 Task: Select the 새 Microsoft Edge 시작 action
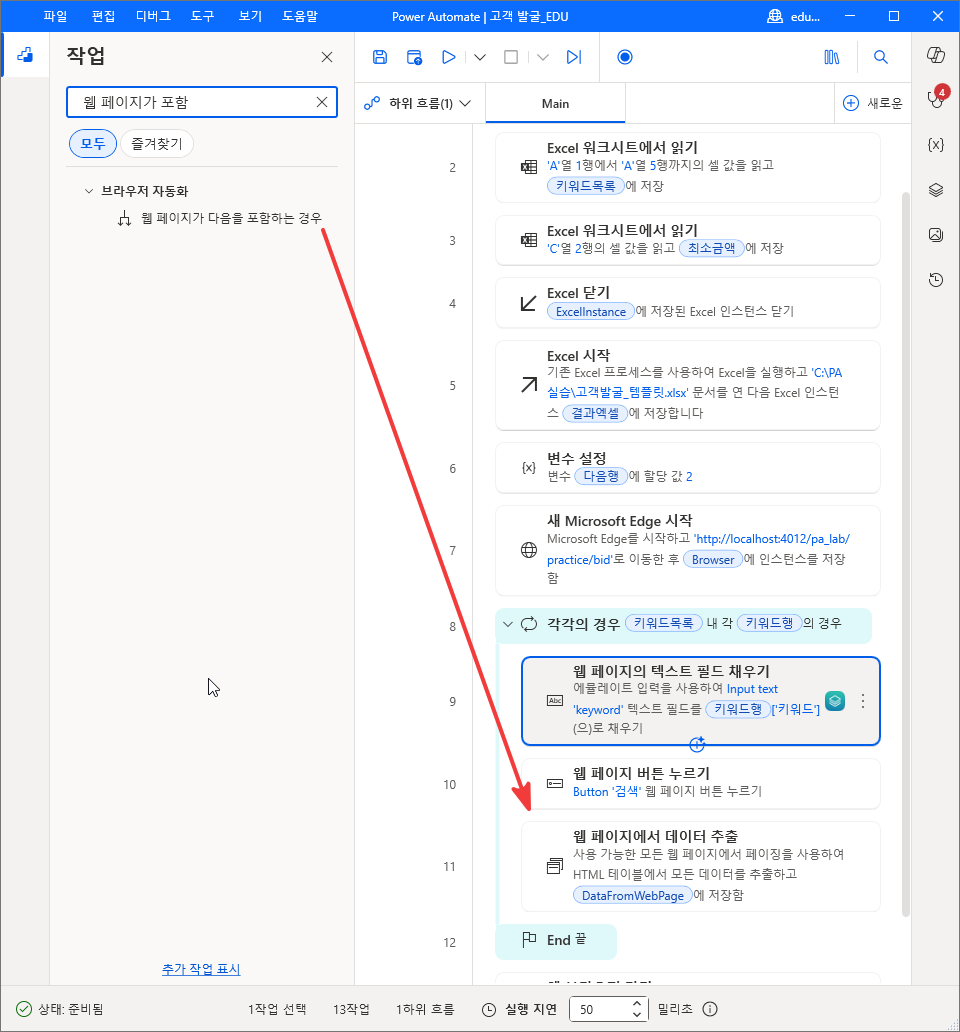click(x=688, y=550)
